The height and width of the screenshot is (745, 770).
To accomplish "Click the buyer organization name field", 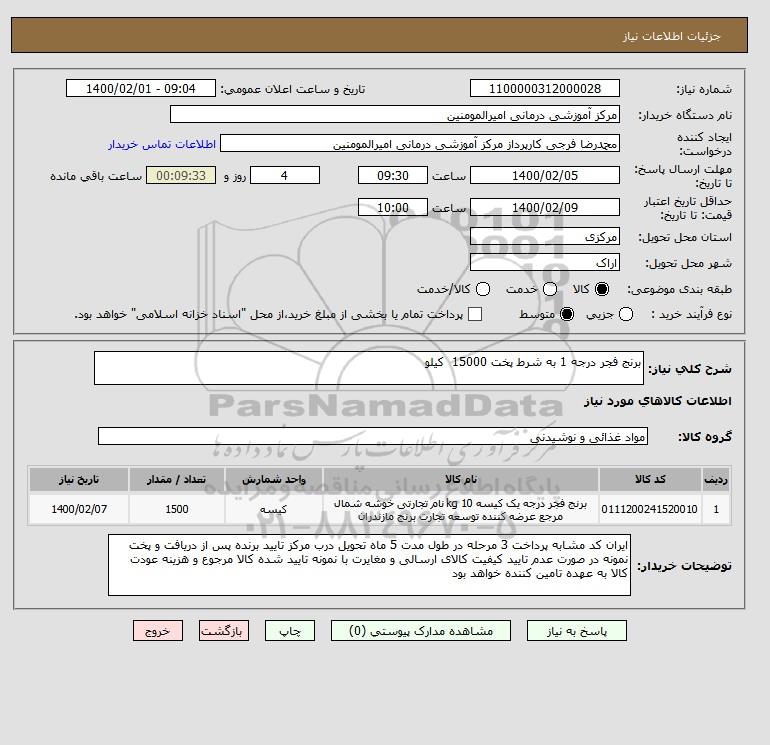I will [395, 115].
